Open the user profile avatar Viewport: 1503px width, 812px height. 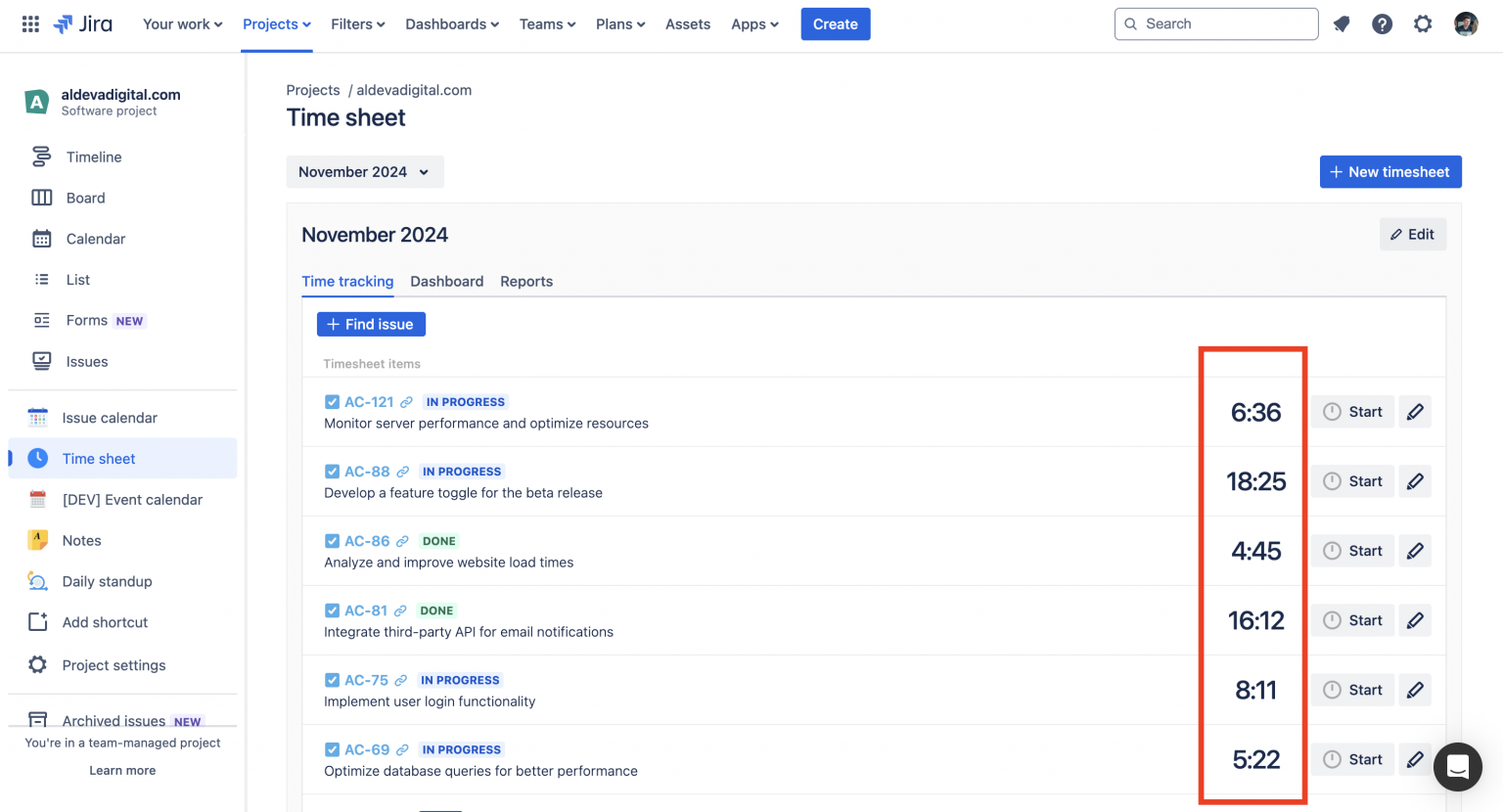pyautogui.click(x=1465, y=23)
